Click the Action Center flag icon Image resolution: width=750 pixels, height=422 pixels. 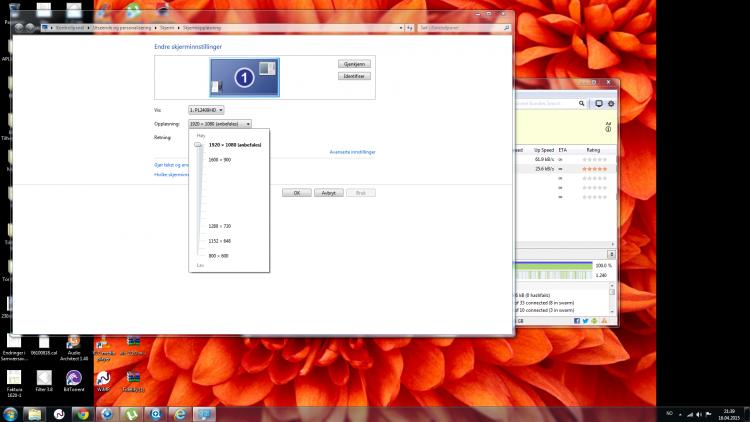tap(708, 414)
